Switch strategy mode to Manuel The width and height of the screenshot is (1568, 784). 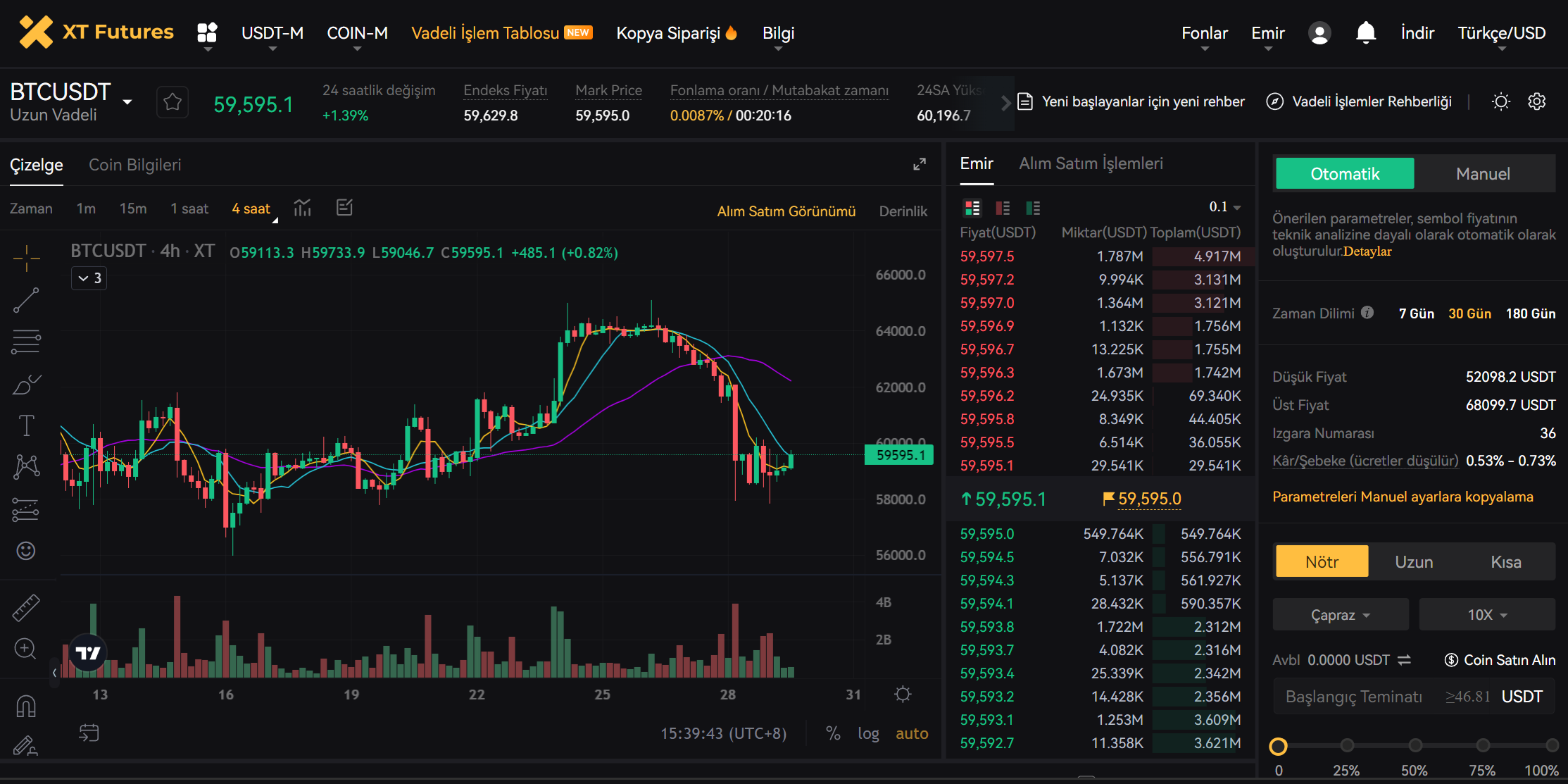point(1484,173)
